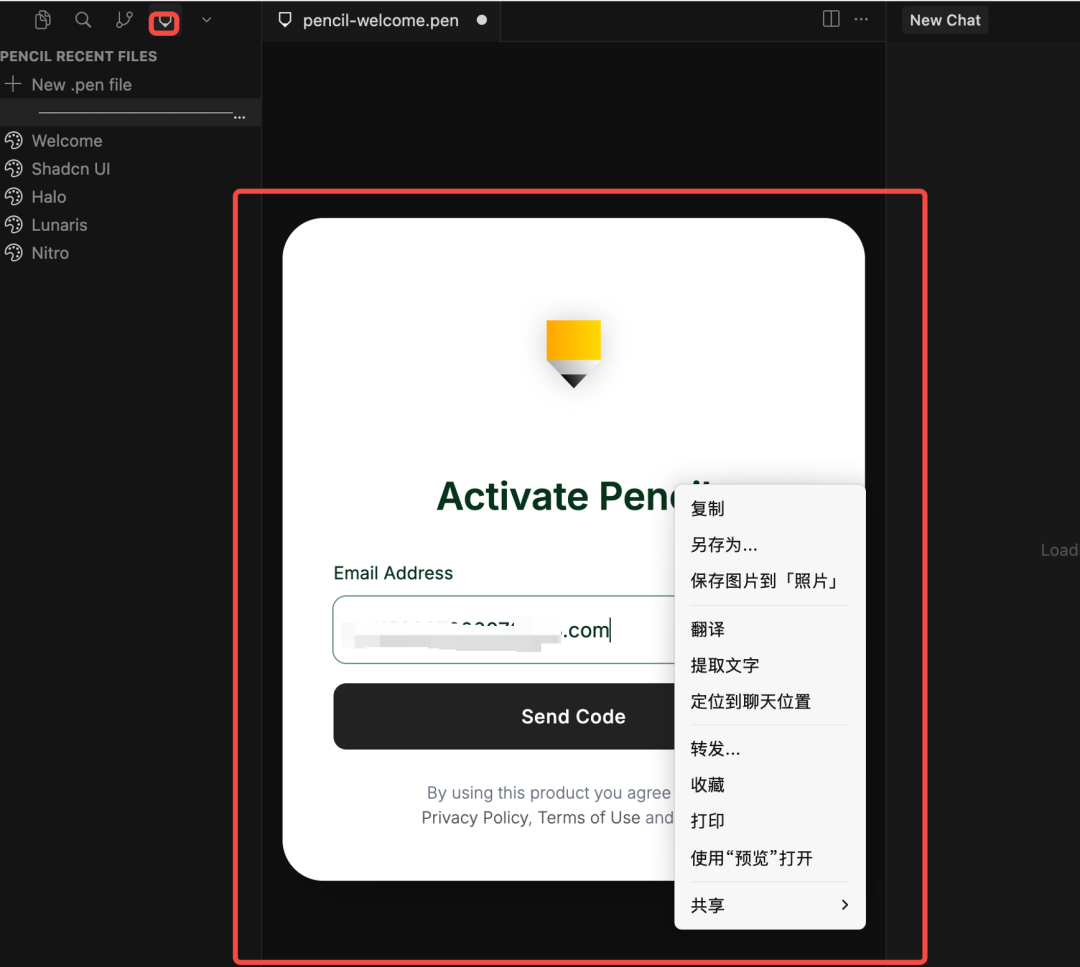Open the Shadcn UI template
This screenshot has height=967, width=1080.
coord(70,169)
